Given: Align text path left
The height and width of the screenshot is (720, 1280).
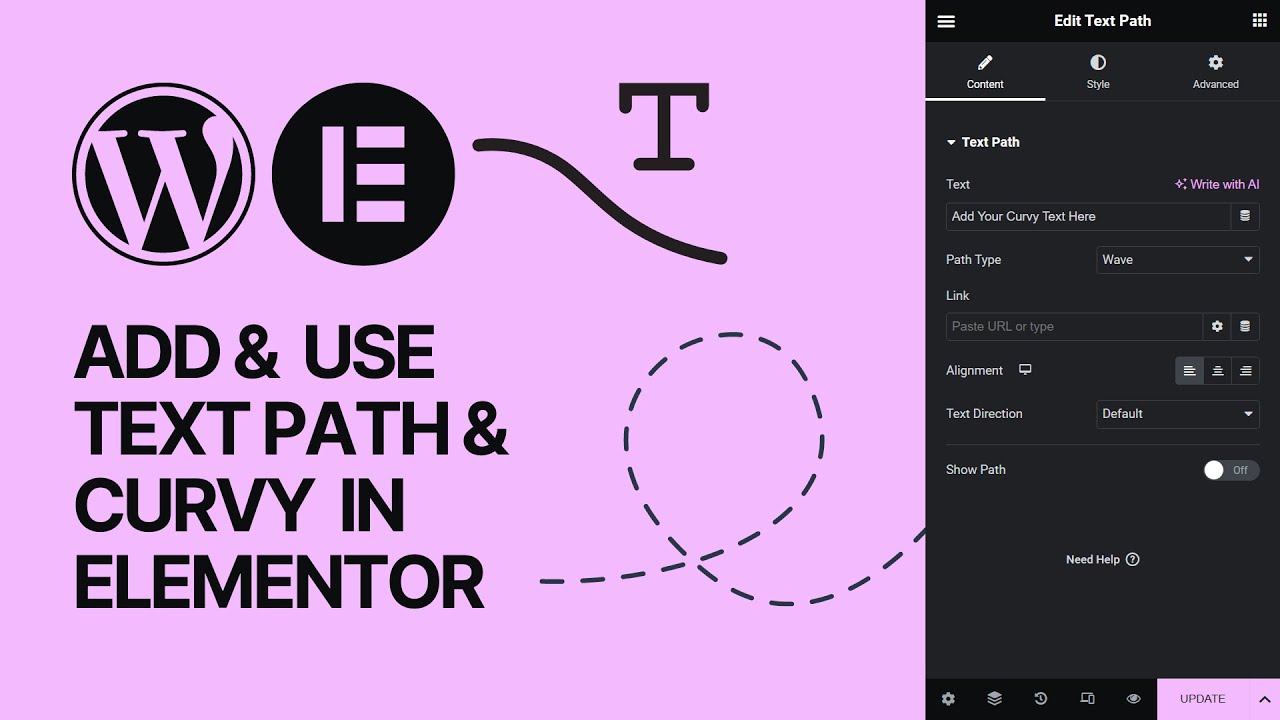Looking at the screenshot, I should click(x=1189, y=371).
